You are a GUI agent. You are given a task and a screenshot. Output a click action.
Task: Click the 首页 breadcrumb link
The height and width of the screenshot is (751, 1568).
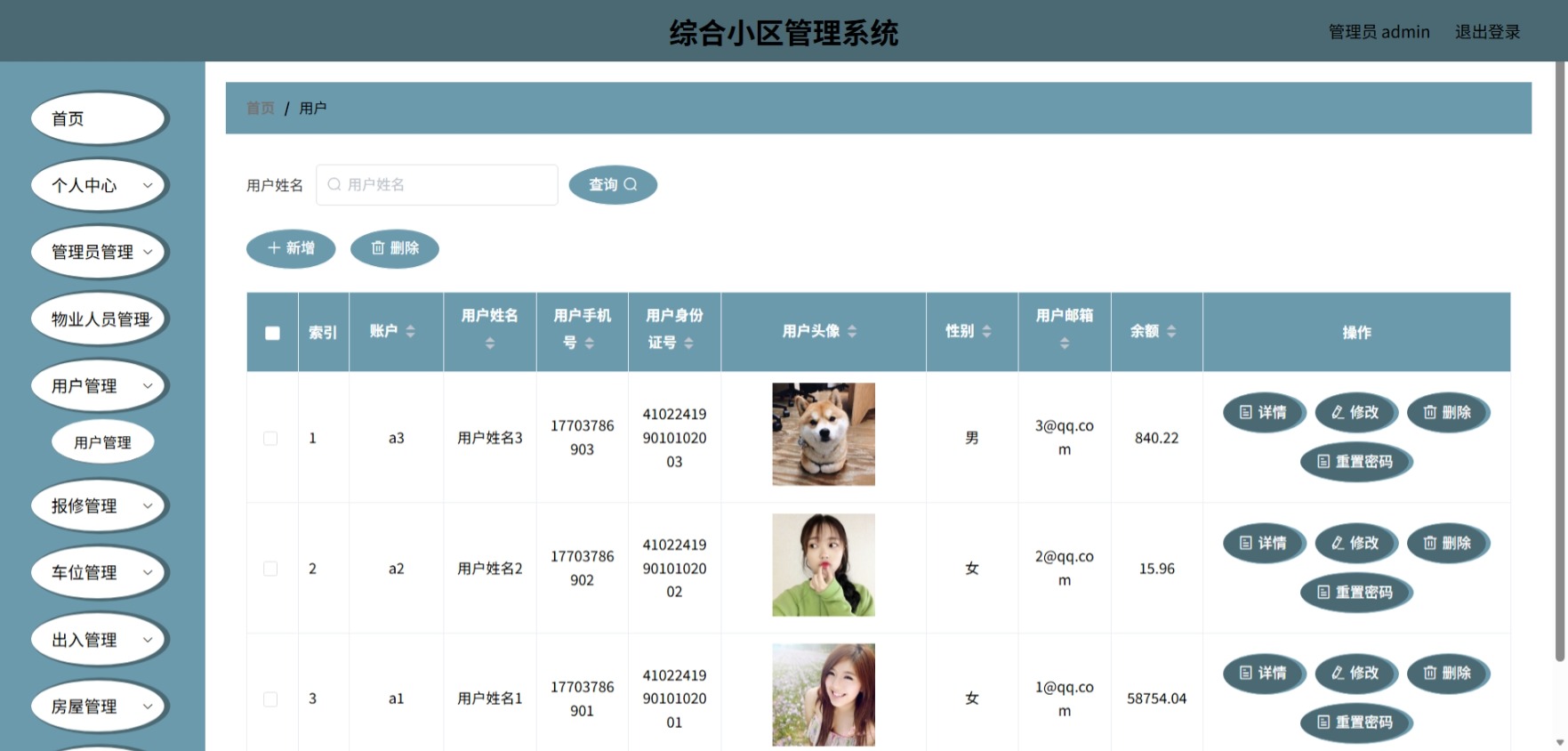(x=261, y=109)
